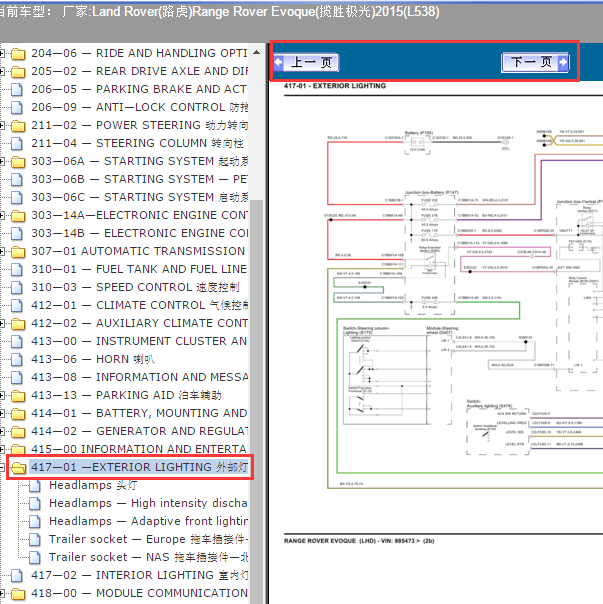Click the 412-02 folder icon

pos(18,324)
